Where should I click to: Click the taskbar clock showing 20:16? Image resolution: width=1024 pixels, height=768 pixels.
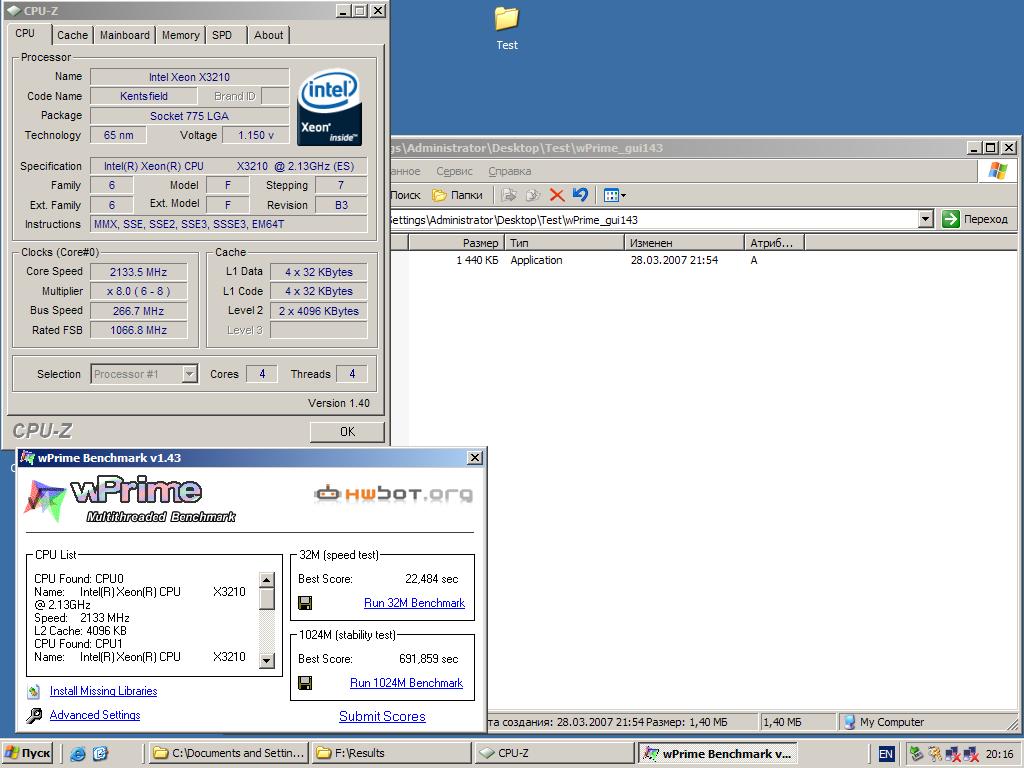click(999, 754)
